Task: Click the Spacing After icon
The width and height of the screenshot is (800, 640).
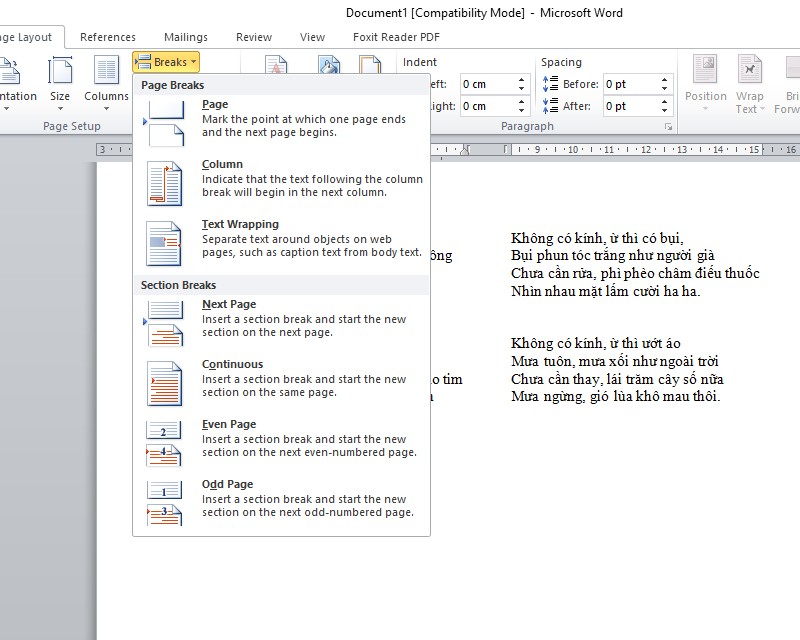Action: (x=550, y=105)
